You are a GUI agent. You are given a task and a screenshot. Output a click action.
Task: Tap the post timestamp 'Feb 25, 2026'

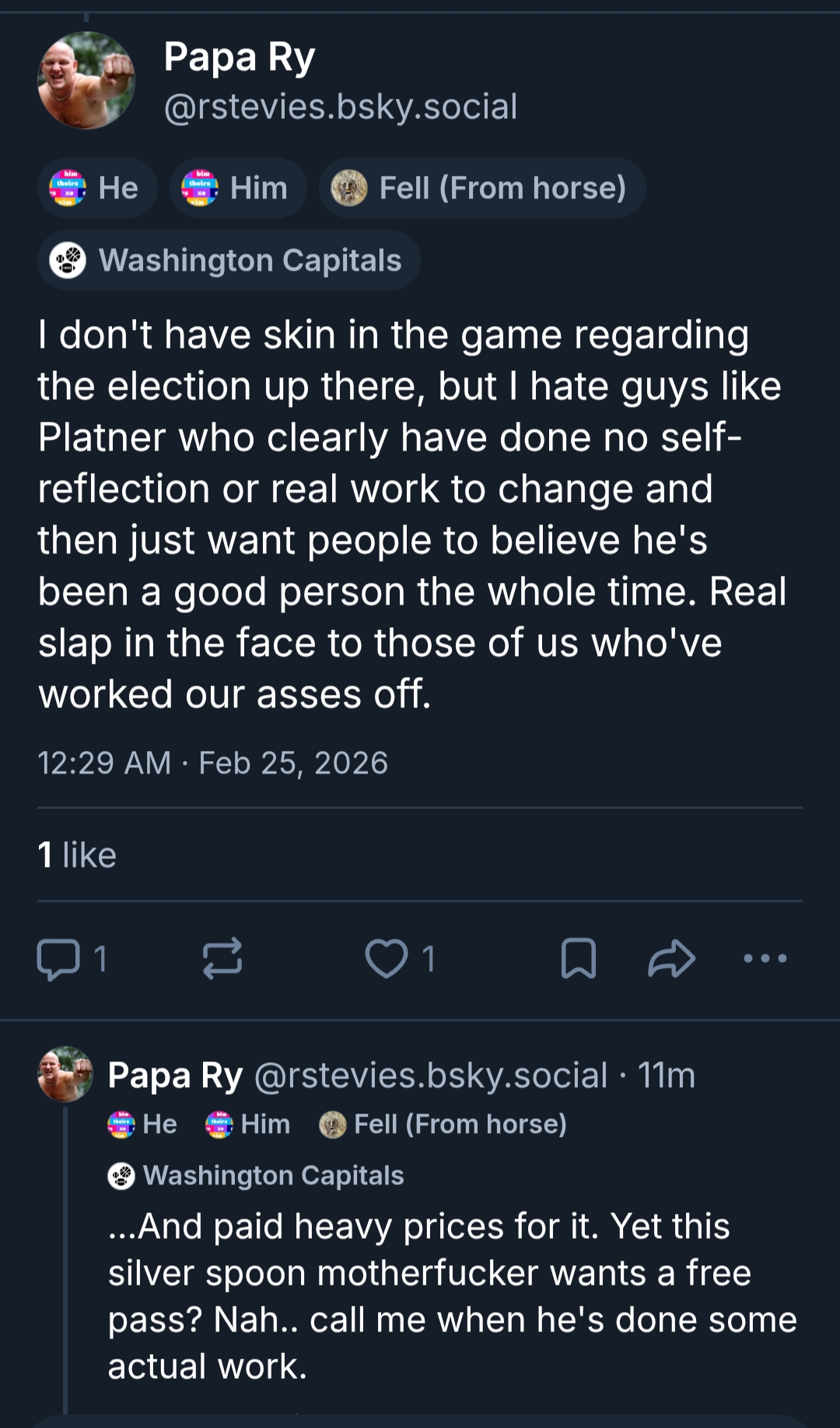click(292, 763)
